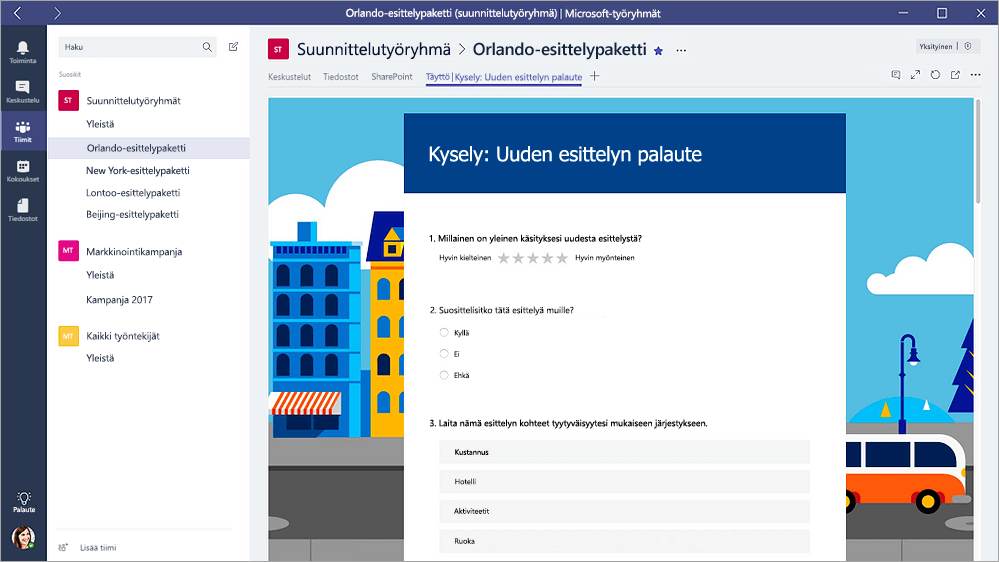
Task: Add a new tab with plus icon
Action: click(x=594, y=76)
